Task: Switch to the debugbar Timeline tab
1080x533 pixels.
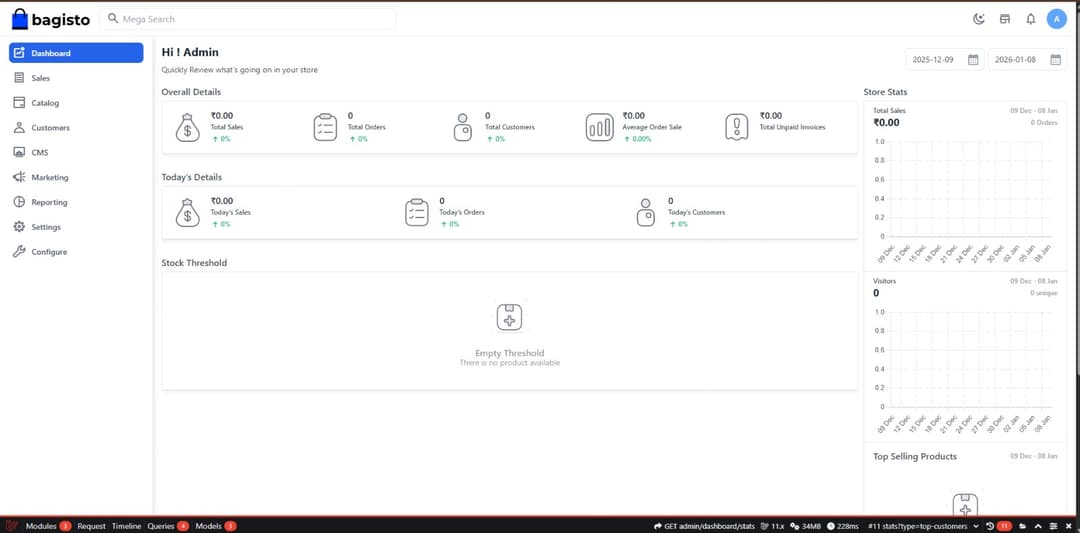Action: click(126, 526)
